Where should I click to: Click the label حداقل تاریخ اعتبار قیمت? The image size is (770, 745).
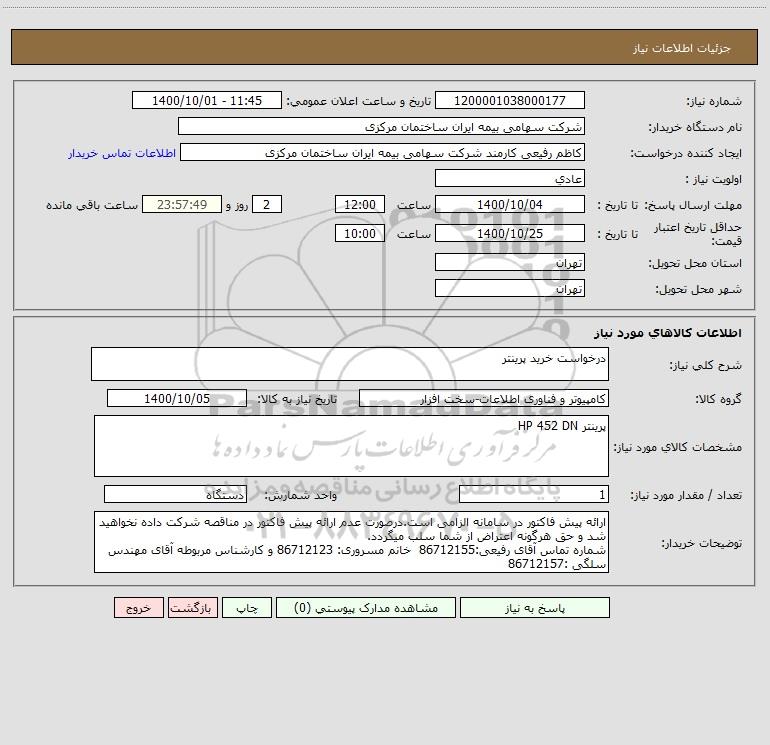pos(698,234)
